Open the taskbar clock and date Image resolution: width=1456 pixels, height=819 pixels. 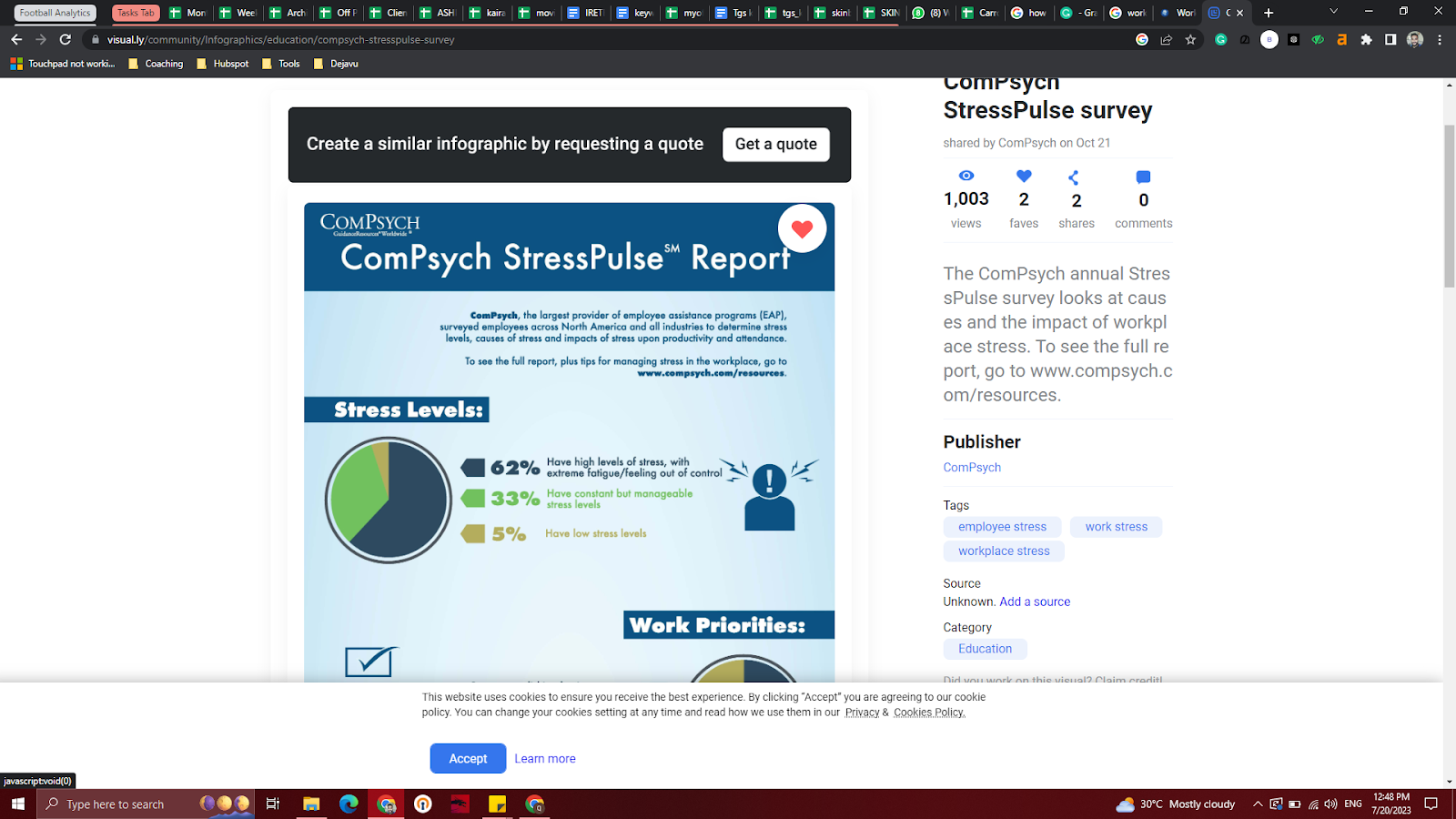tap(1391, 804)
